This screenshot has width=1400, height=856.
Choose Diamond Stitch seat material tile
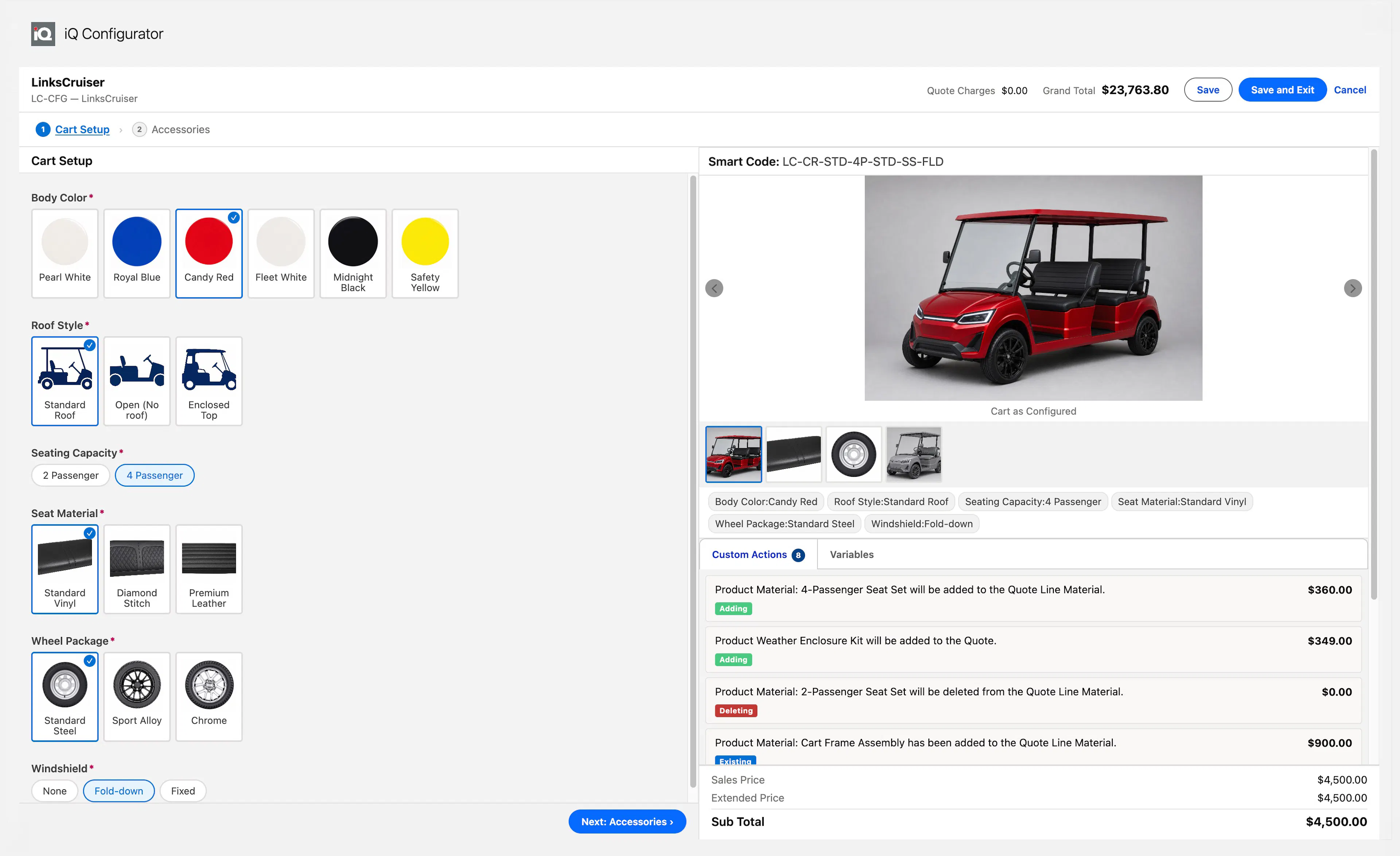136,569
